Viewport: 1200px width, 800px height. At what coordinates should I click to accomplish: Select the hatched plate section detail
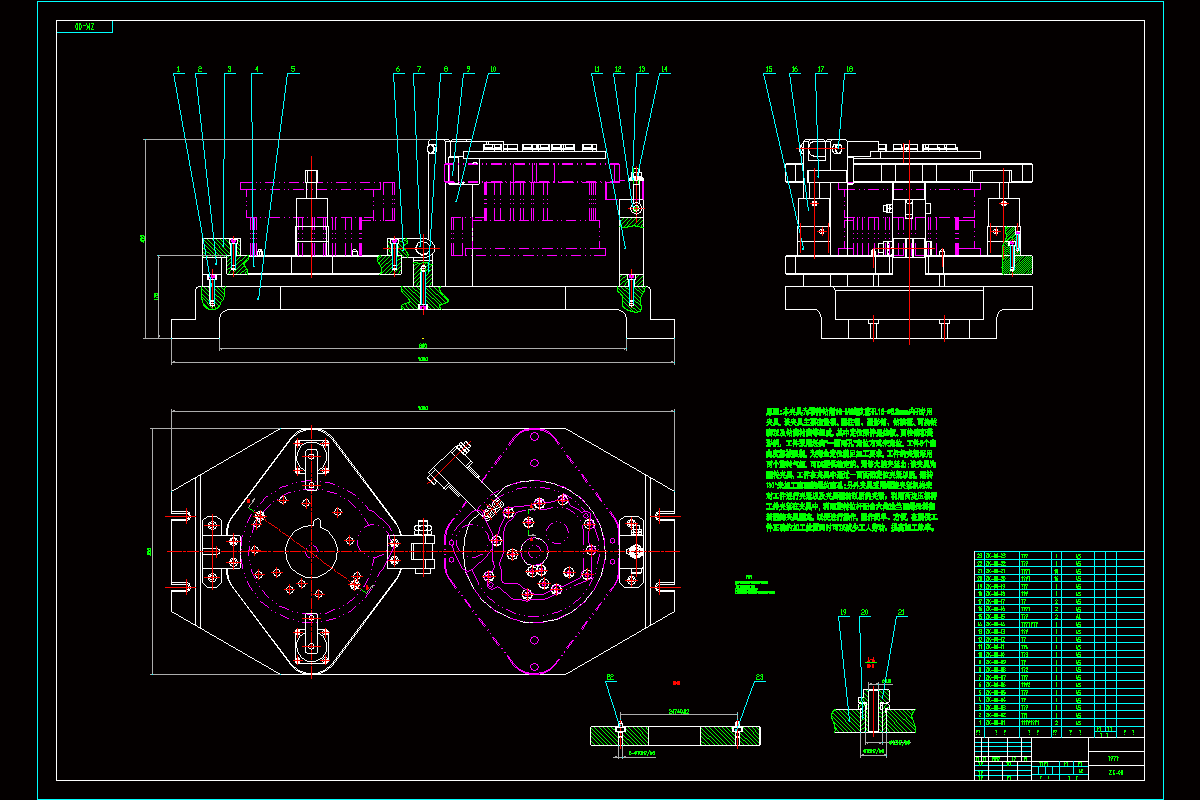[x=676, y=736]
